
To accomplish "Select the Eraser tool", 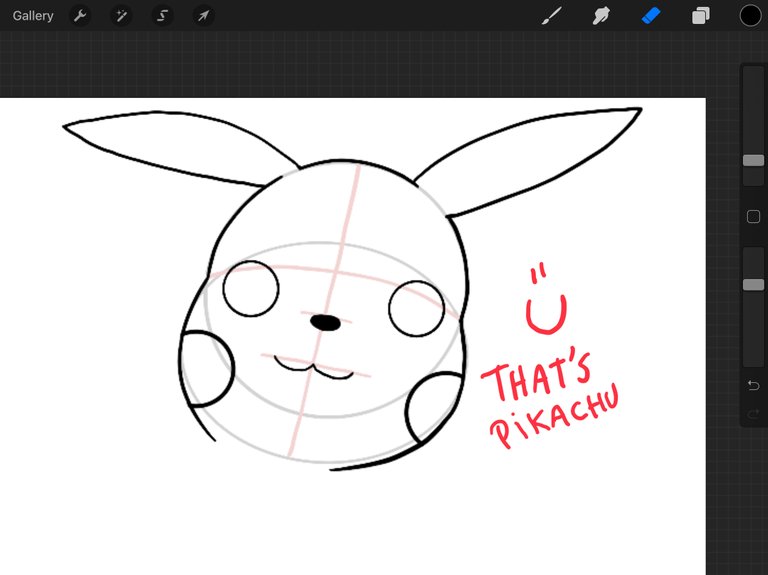I will (651, 16).
